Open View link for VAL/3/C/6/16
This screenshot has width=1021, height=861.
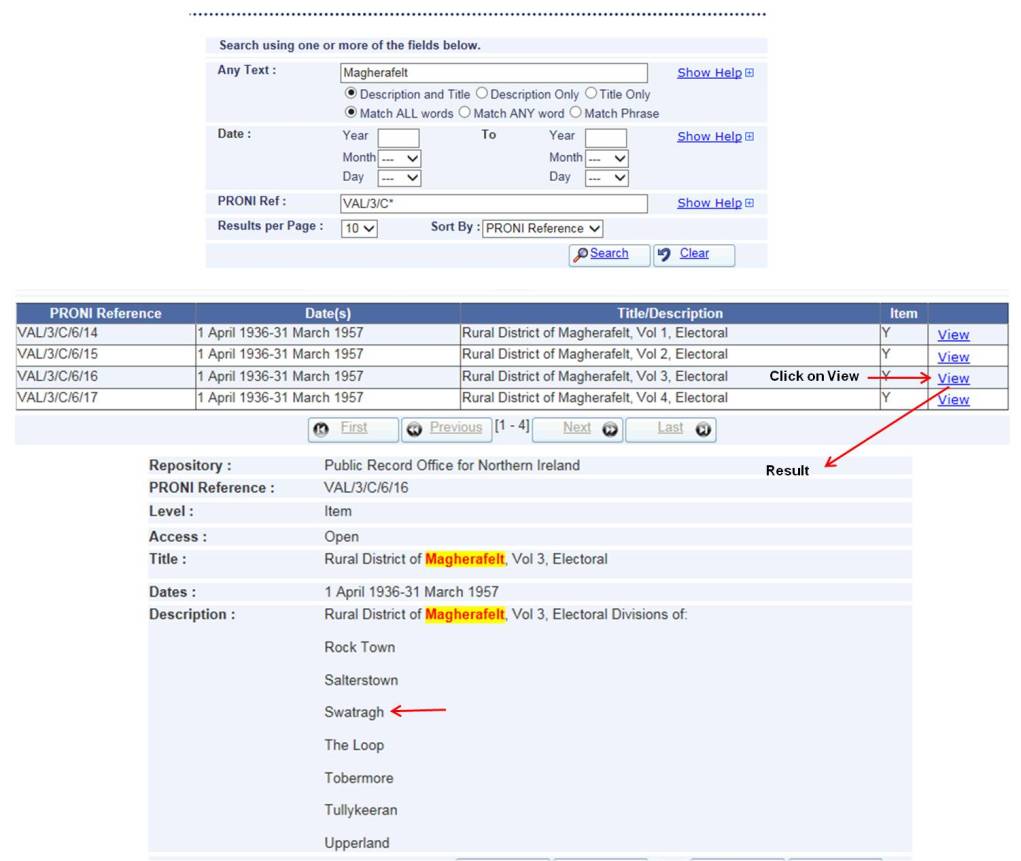pyautogui.click(x=953, y=378)
